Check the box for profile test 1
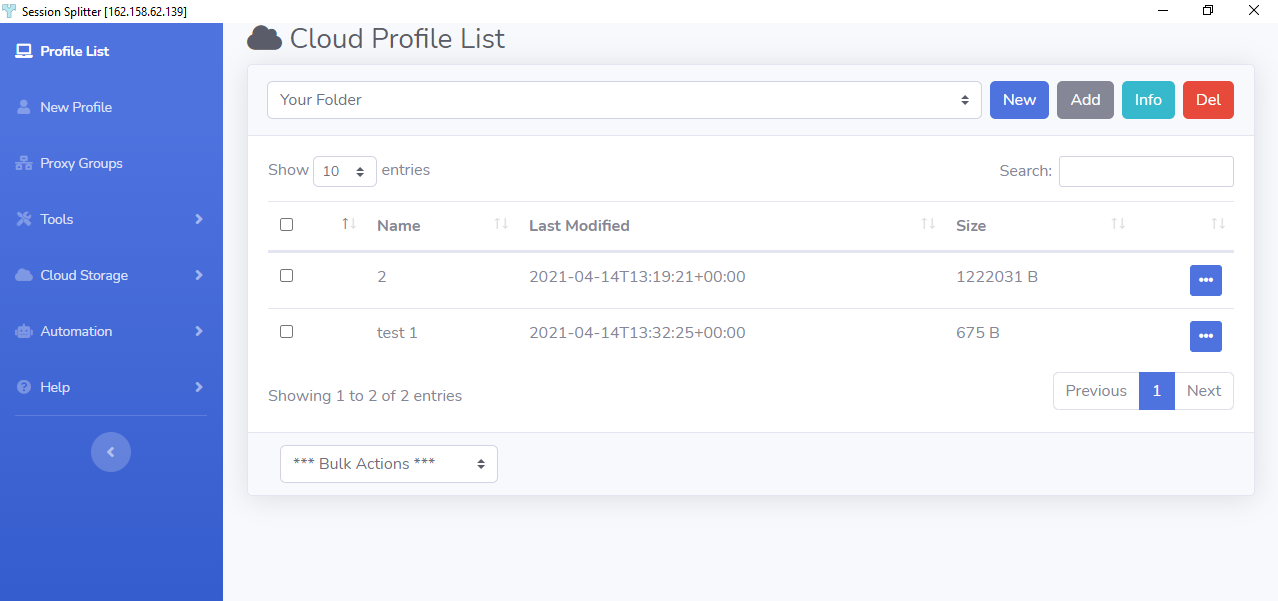1278x601 pixels. coord(287,332)
